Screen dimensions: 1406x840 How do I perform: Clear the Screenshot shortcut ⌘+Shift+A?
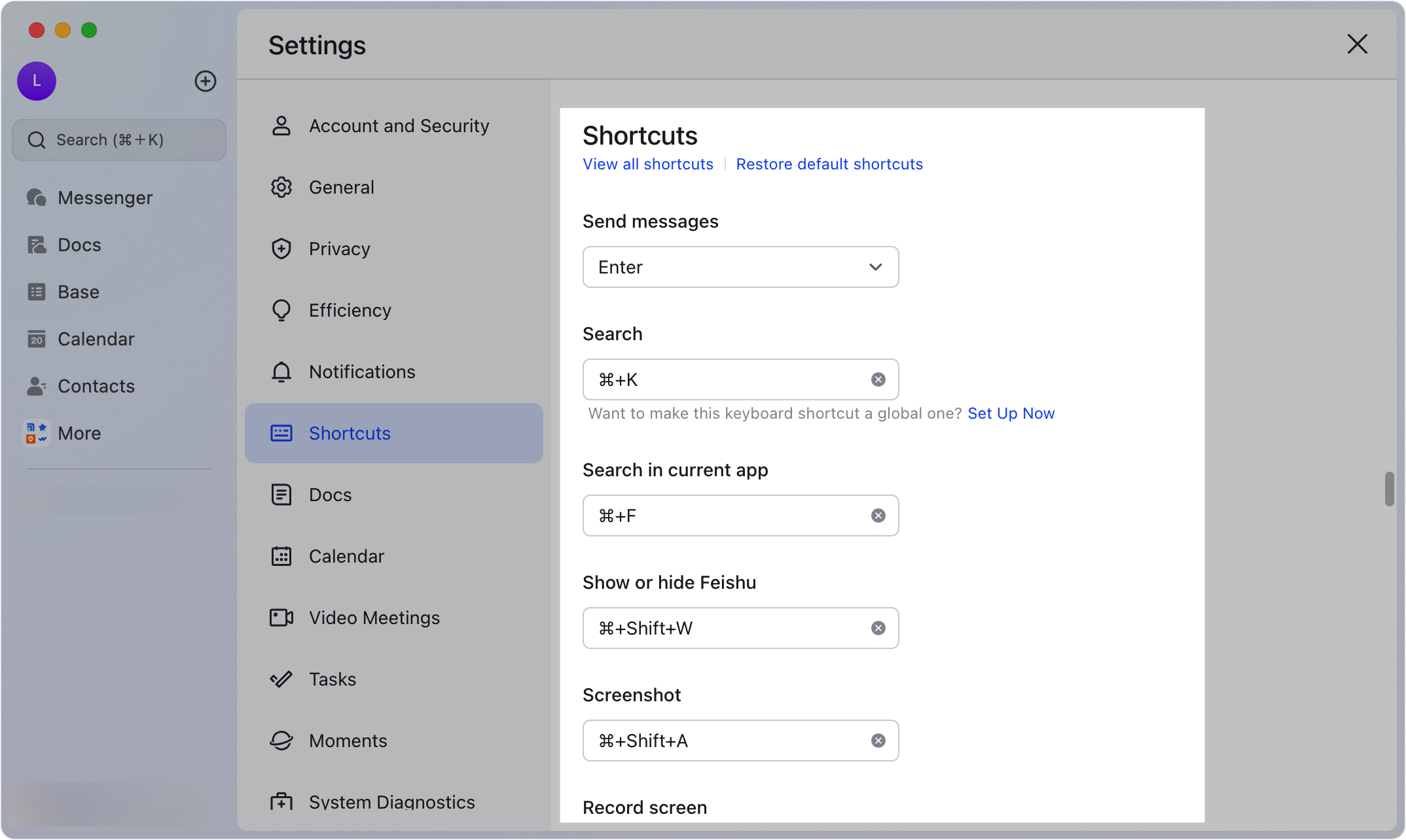[878, 741]
